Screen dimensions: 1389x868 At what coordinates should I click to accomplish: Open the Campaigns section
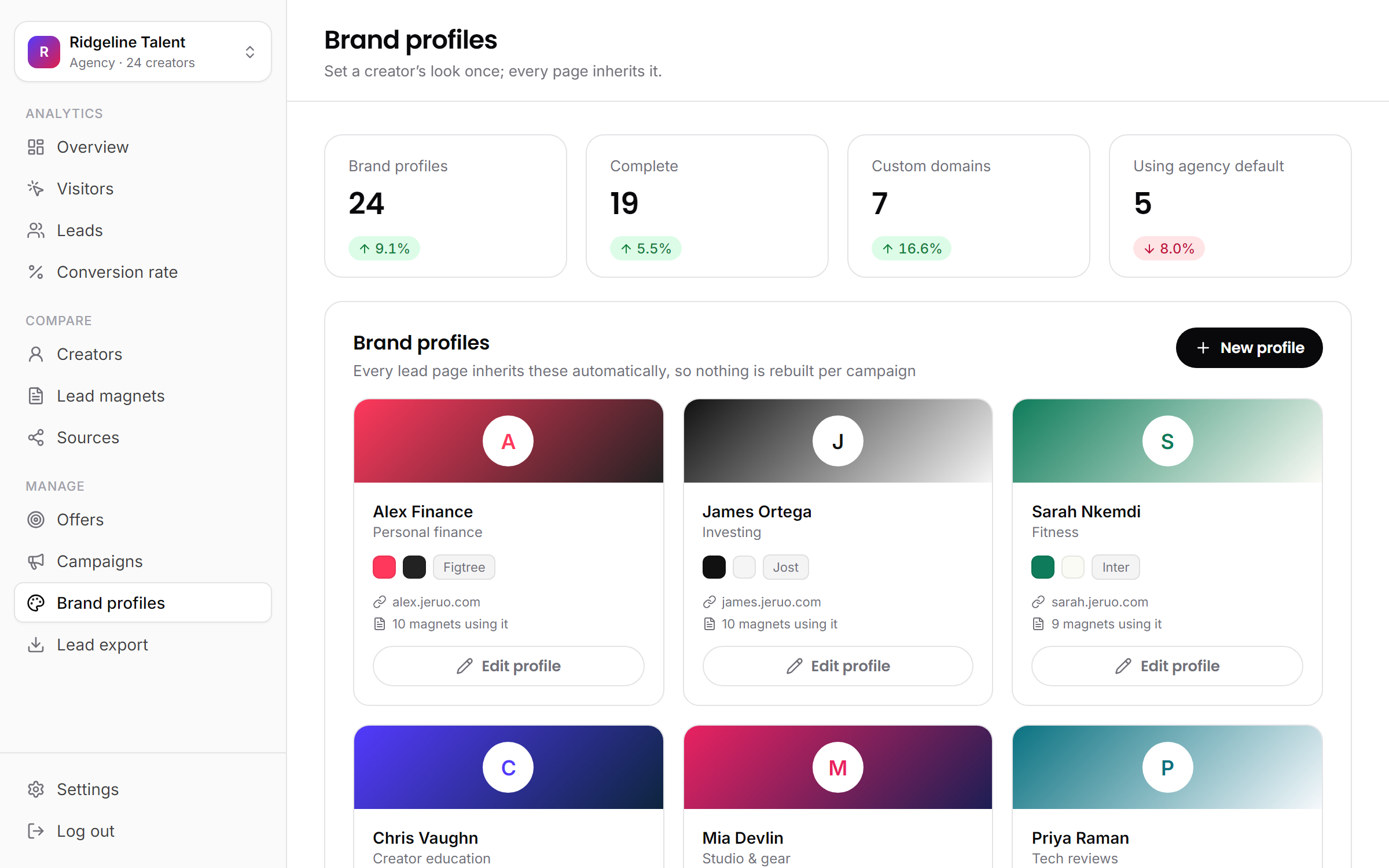point(143,561)
